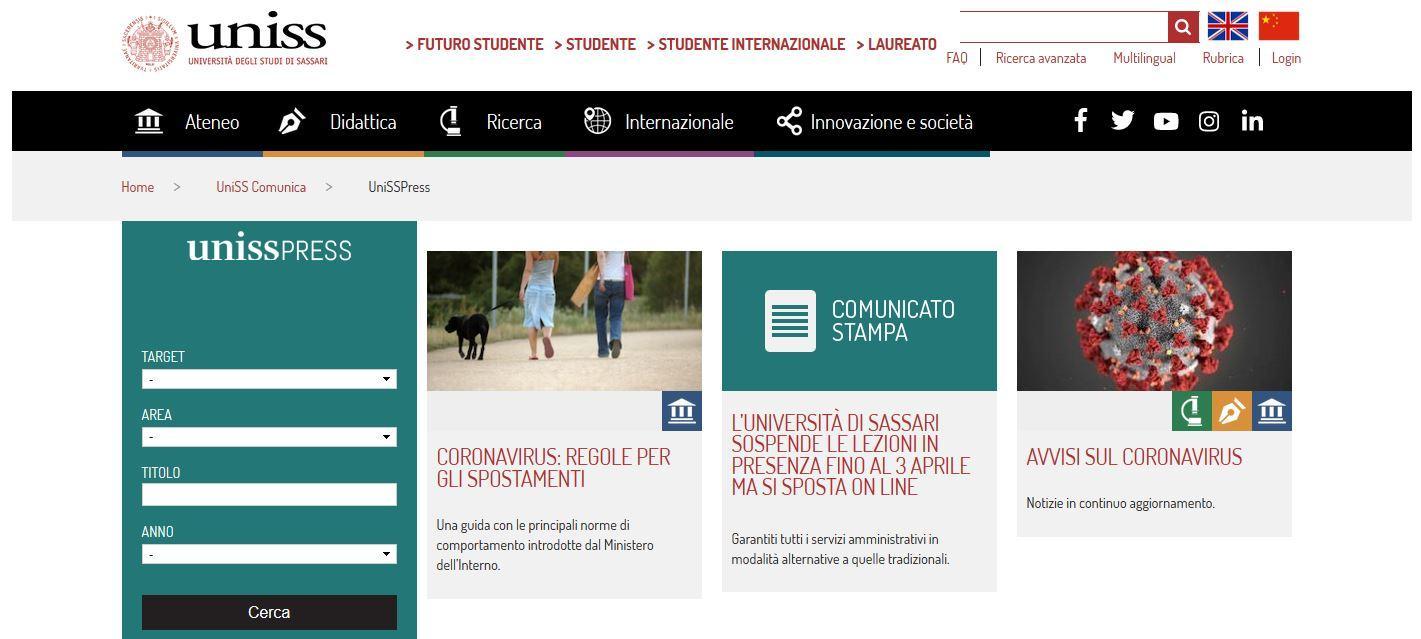This screenshot has height=639, width=1421.
Task: Open the YouTube channel icon
Action: [1165, 121]
